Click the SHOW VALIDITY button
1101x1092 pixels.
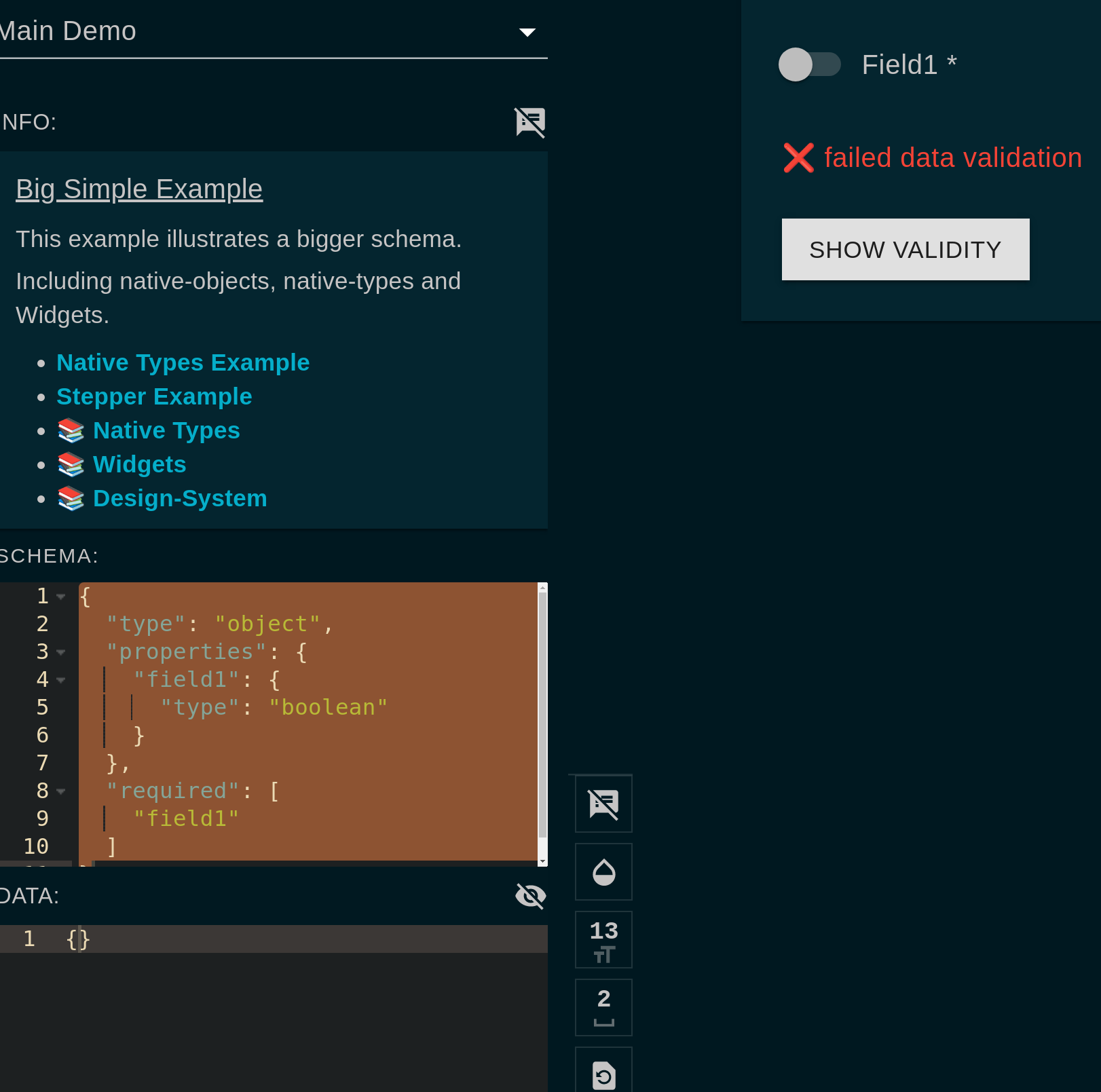(x=906, y=249)
